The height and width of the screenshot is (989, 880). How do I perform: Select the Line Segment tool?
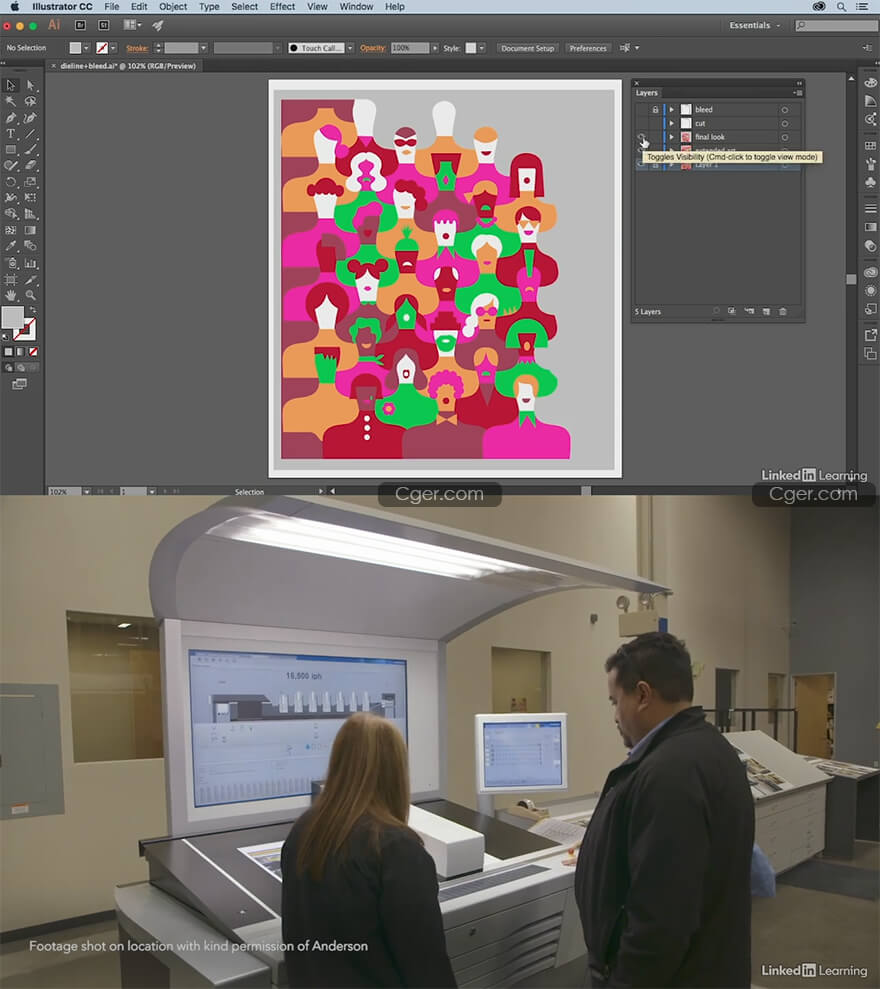[x=30, y=134]
